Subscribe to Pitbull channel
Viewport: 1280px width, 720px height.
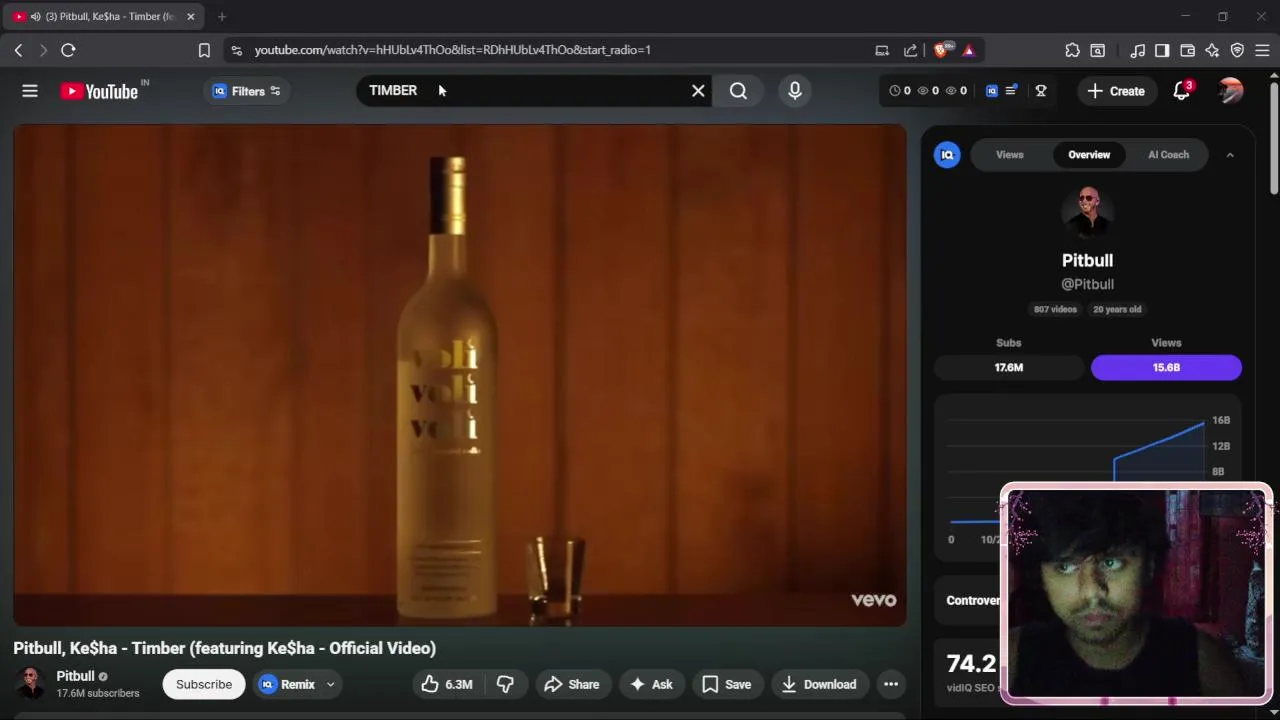pyautogui.click(x=204, y=684)
